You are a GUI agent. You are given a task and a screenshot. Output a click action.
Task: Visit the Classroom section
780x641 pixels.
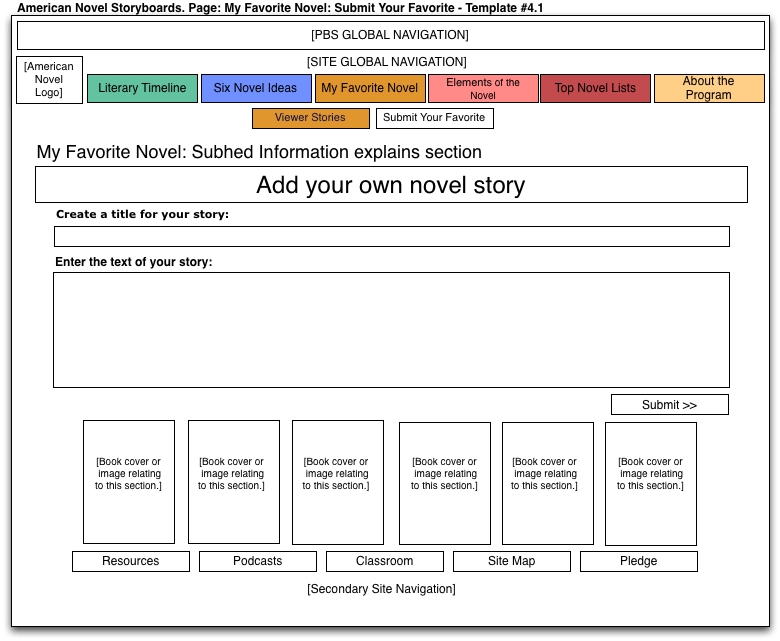tap(384, 561)
